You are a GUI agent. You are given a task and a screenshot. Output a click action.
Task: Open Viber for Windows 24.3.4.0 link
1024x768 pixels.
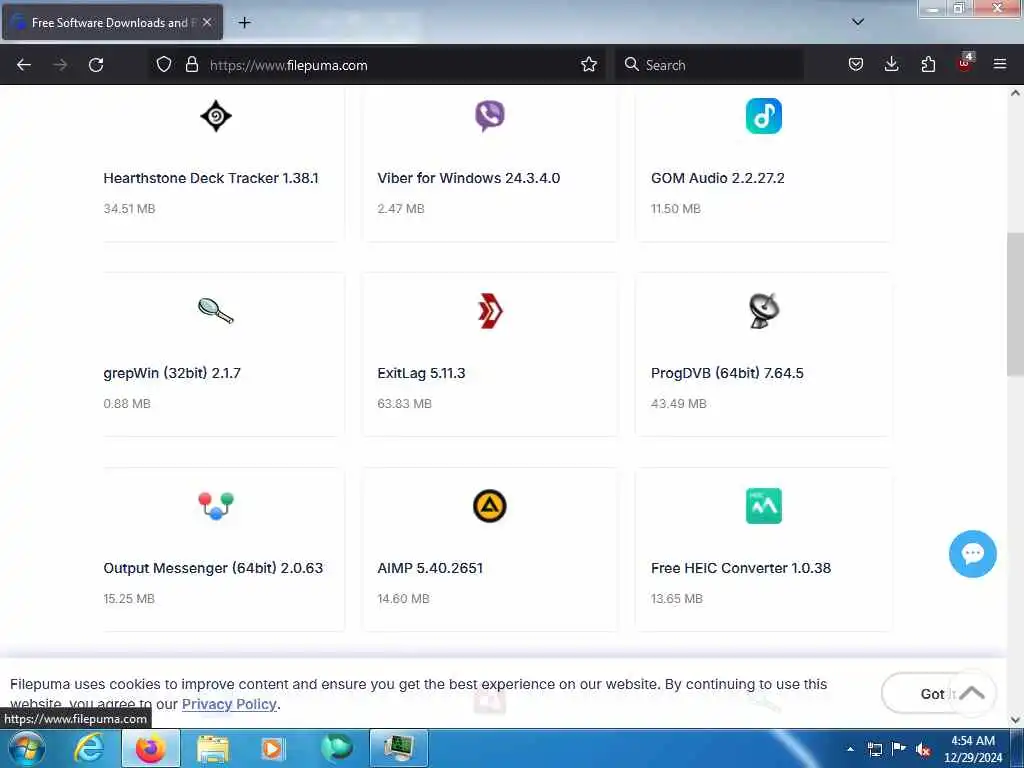click(x=468, y=178)
